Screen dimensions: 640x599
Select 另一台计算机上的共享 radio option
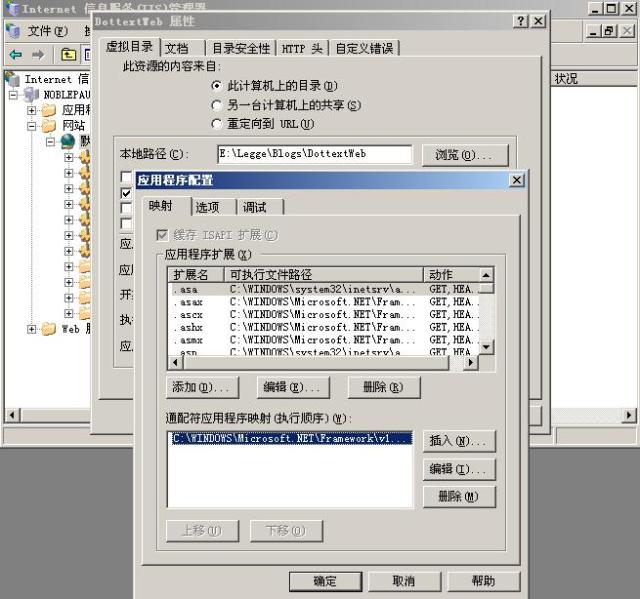point(216,105)
